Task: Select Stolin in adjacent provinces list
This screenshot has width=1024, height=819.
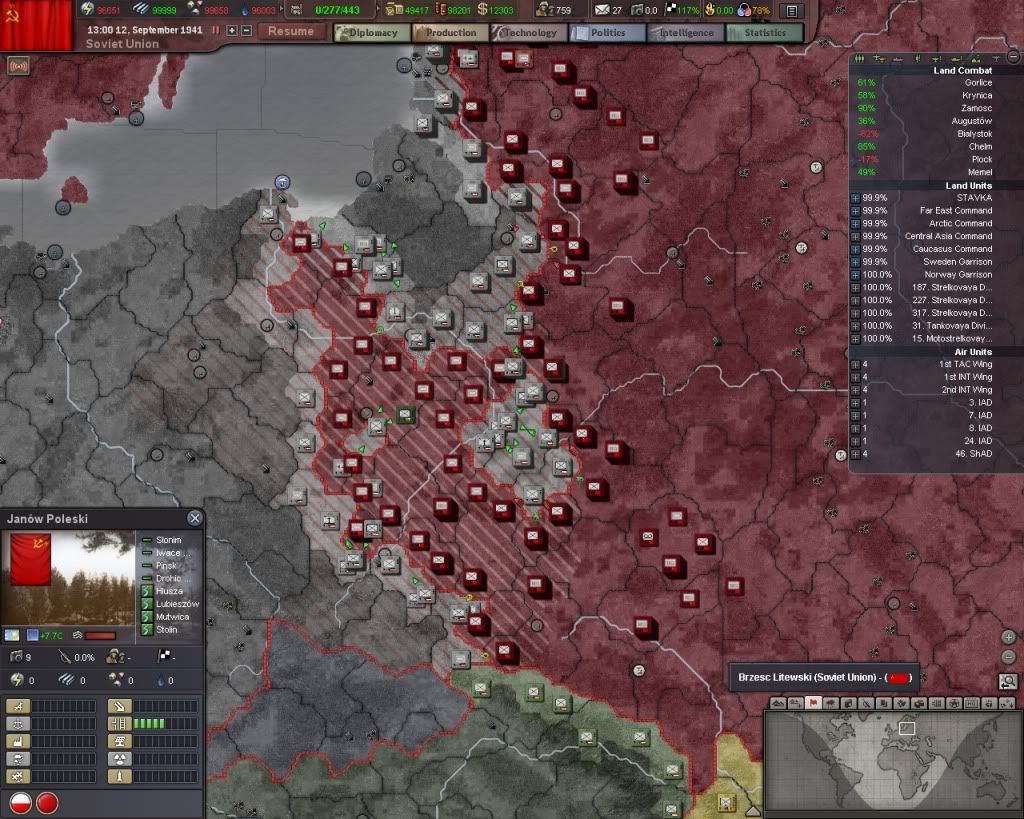Action: [167, 630]
